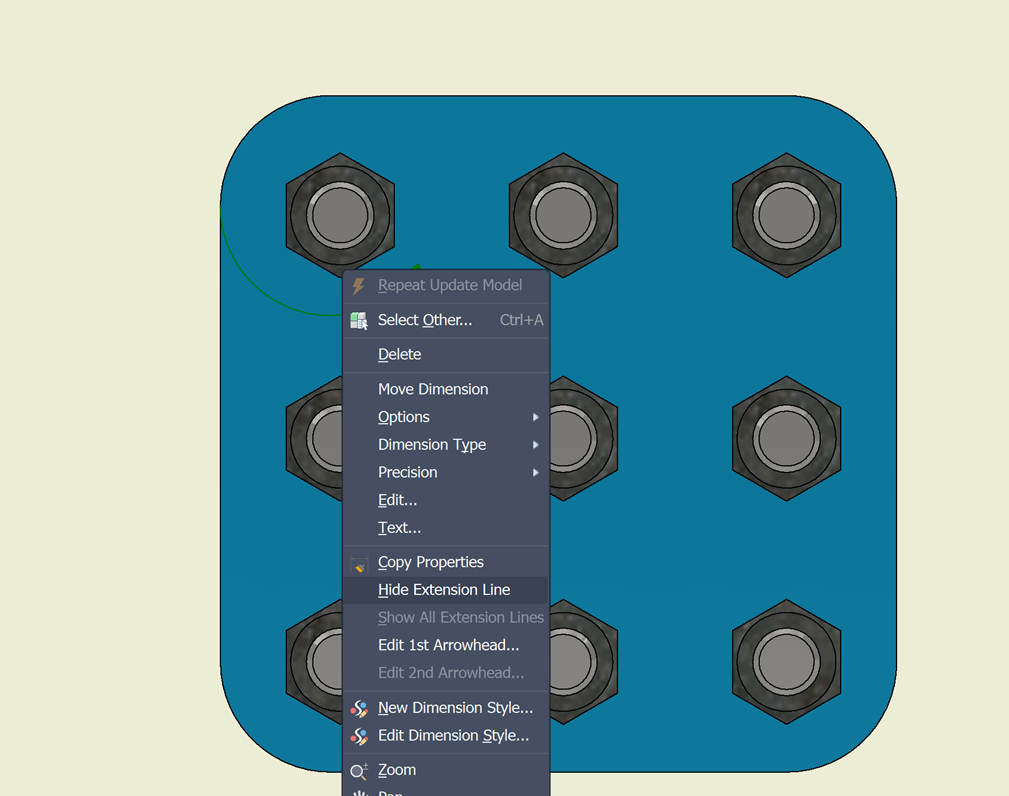Image resolution: width=1009 pixels, height=796 pixels.
Task: Choose Delete from the context menu
Action: click(447, 355)
